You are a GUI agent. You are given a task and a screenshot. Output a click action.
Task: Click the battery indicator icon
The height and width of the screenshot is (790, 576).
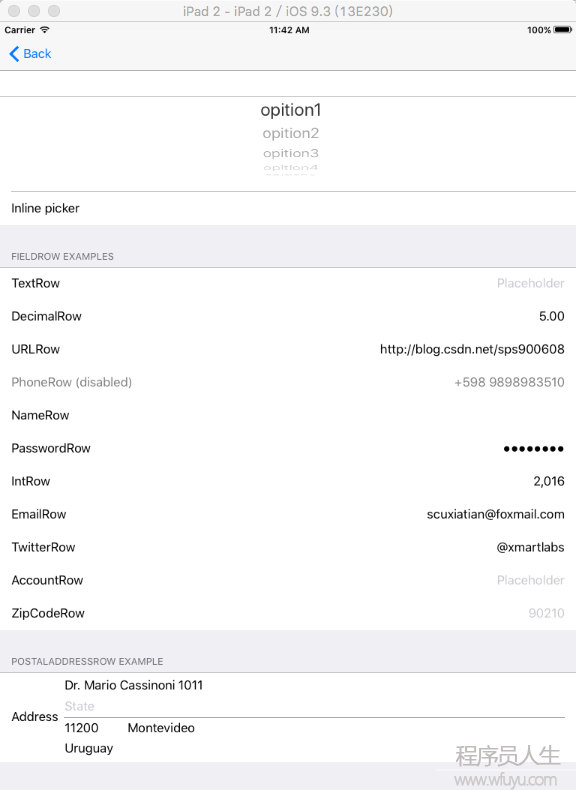pos(562,30)
